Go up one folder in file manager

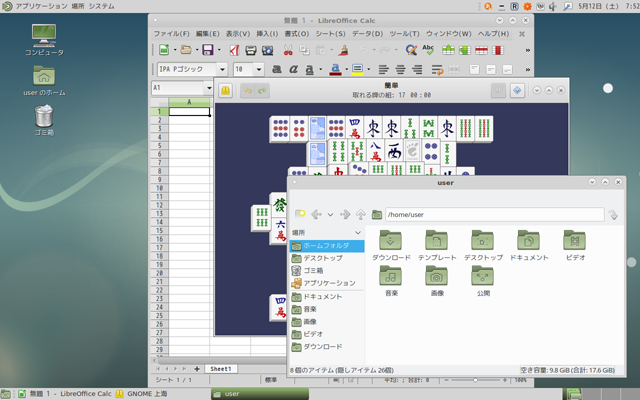360,214
